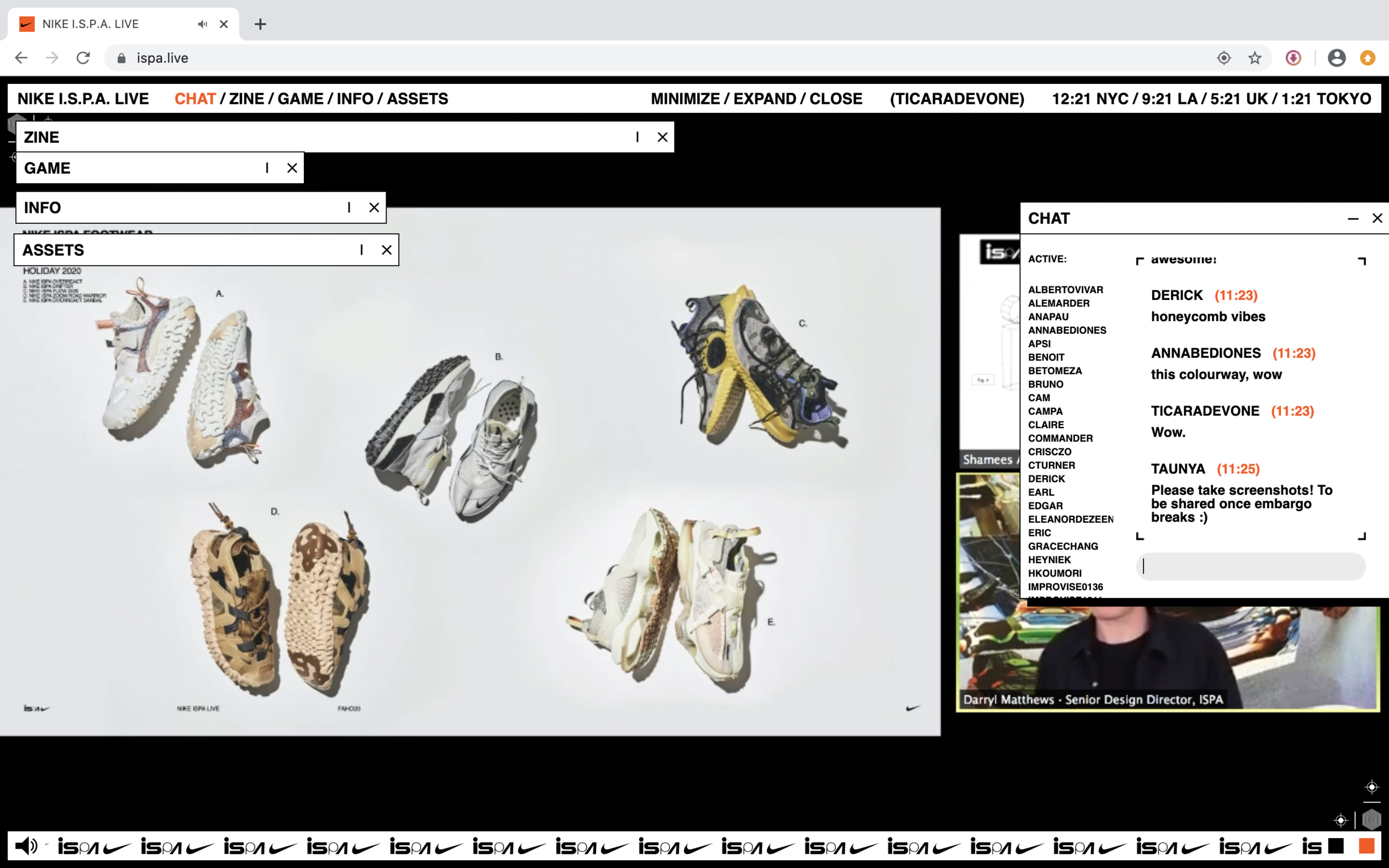Click the Shamees video feed
The width and height of the screenshot is (1389, 868).
[989, 352]
